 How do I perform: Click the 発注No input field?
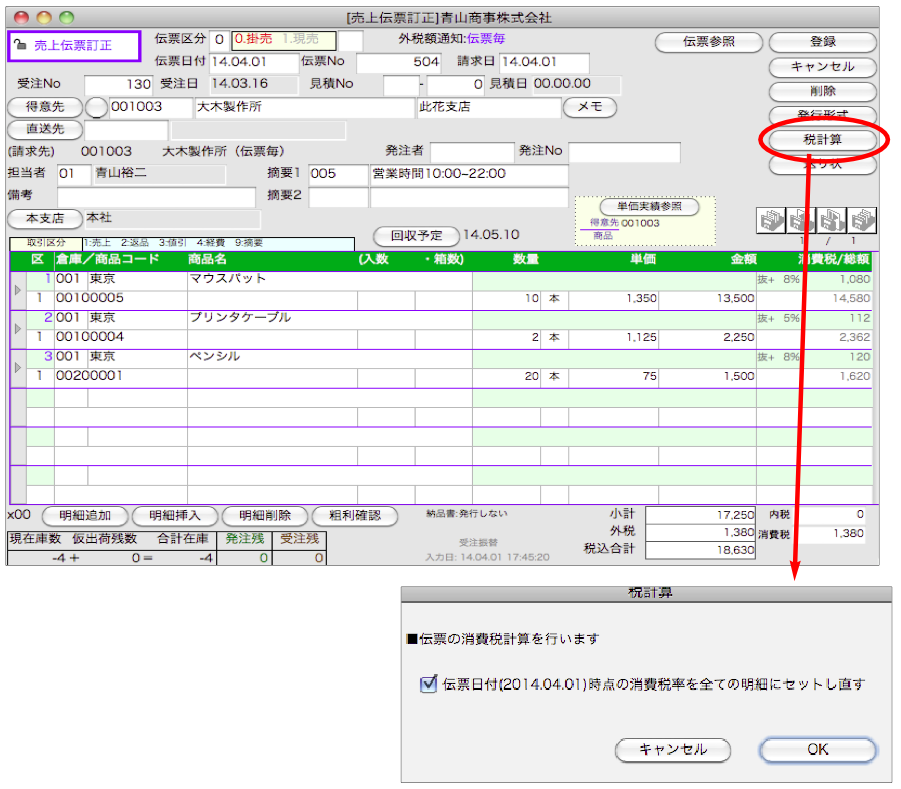coord(624,152)
